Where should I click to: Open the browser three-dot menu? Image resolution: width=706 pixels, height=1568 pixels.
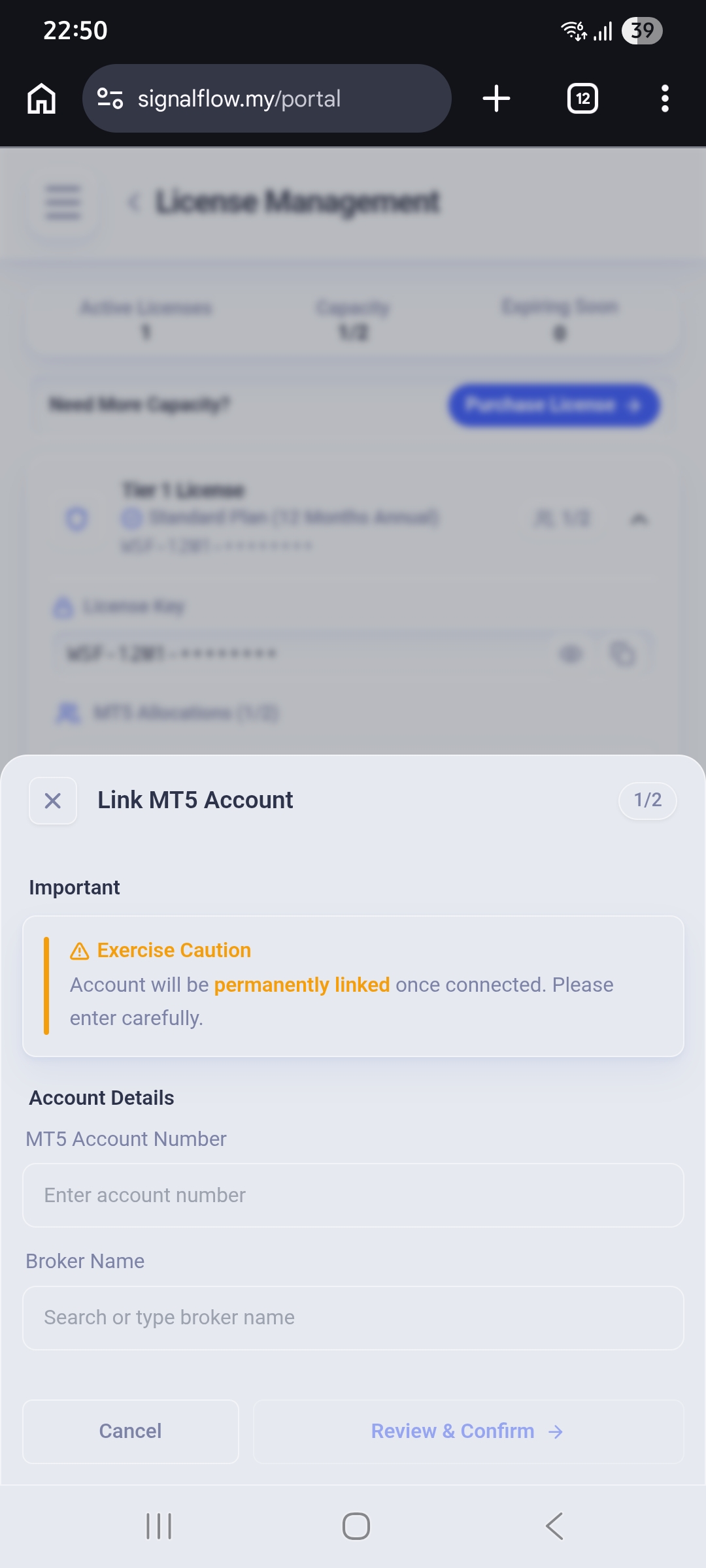point(665,98)
